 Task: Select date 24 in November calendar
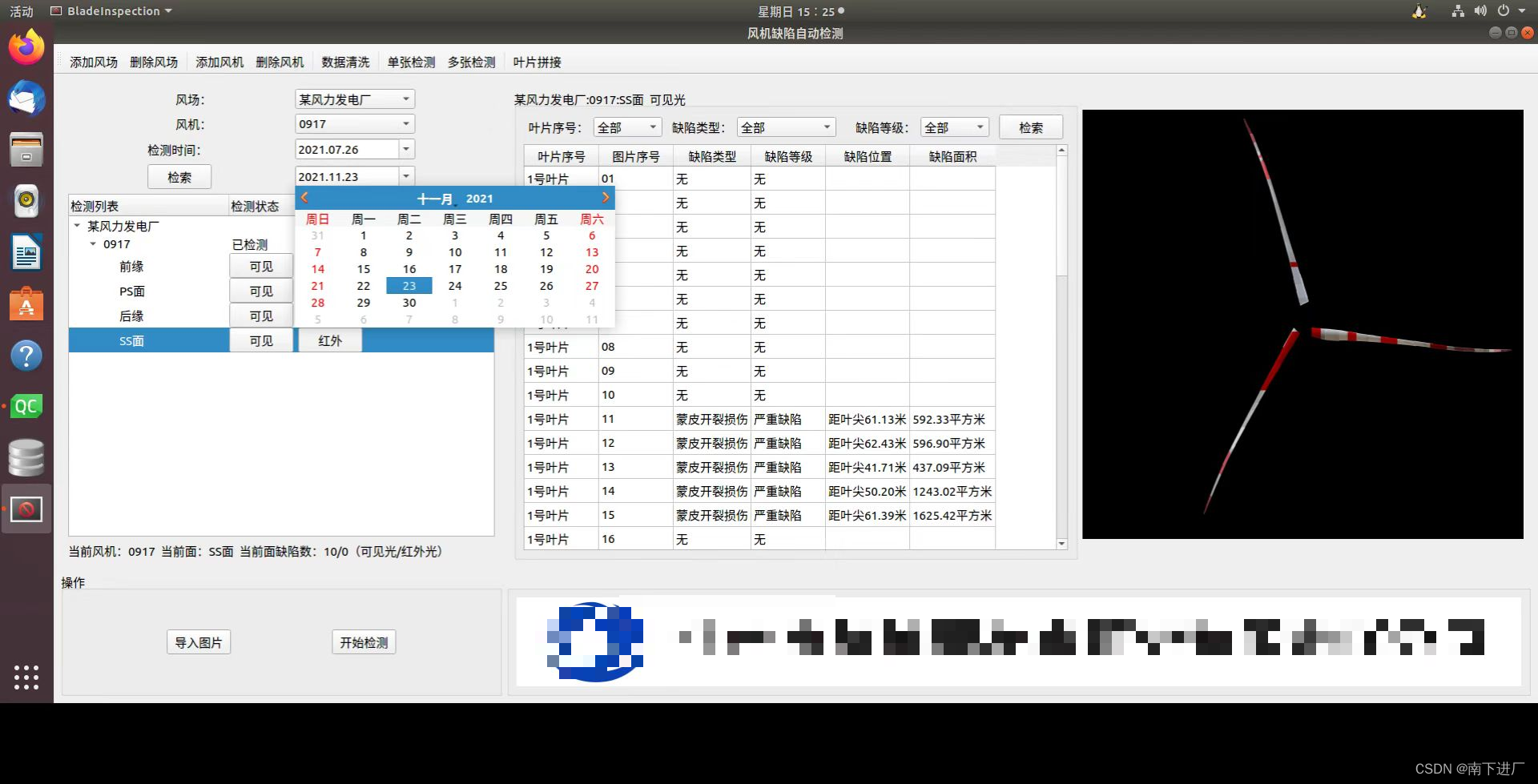coord(455,286)
